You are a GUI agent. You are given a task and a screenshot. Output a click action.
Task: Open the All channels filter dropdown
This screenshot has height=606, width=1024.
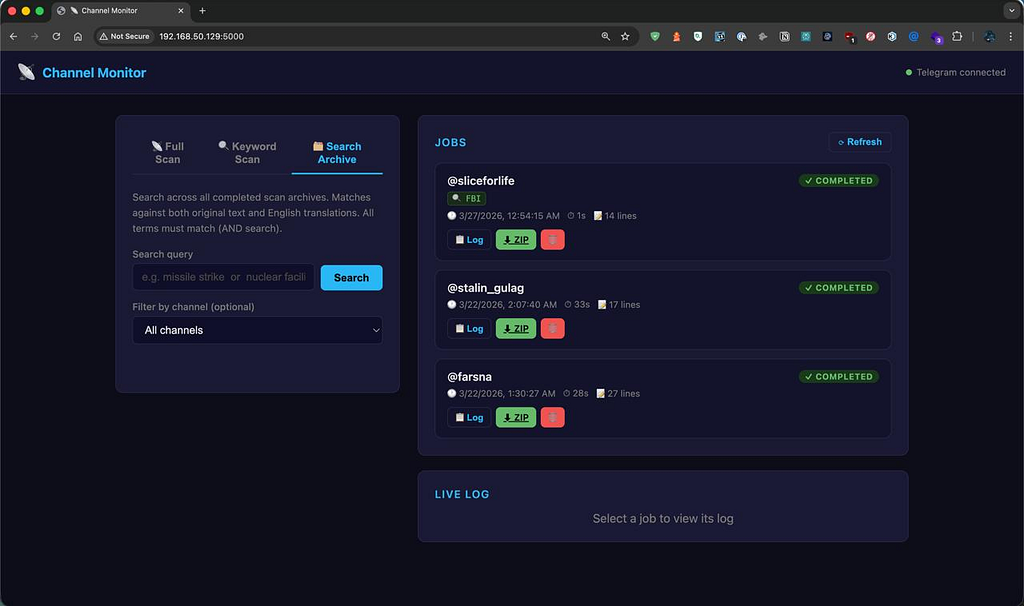click(257, 330)
